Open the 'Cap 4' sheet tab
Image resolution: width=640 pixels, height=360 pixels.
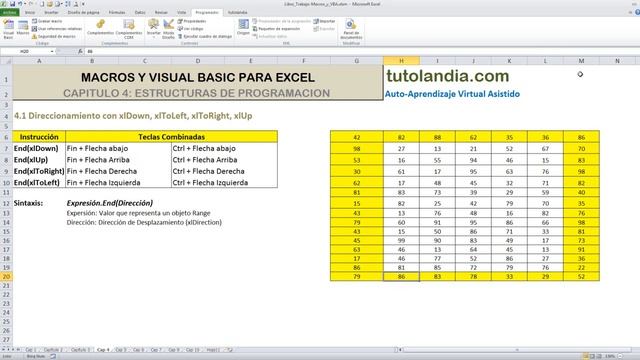pyautogui.click(x=103, y=350)
